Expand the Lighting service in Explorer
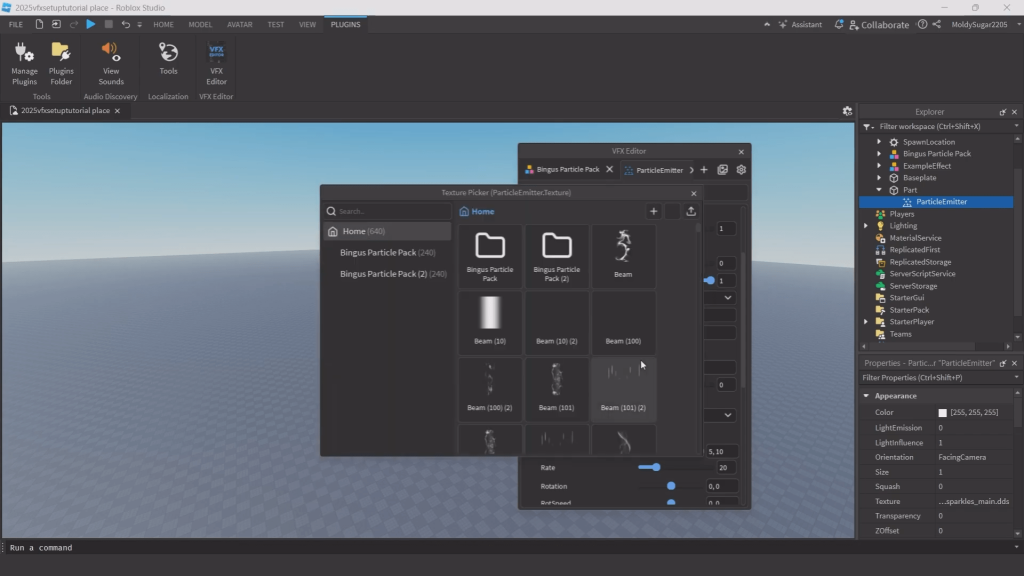 pyautogui.click(x=867, y=226)
